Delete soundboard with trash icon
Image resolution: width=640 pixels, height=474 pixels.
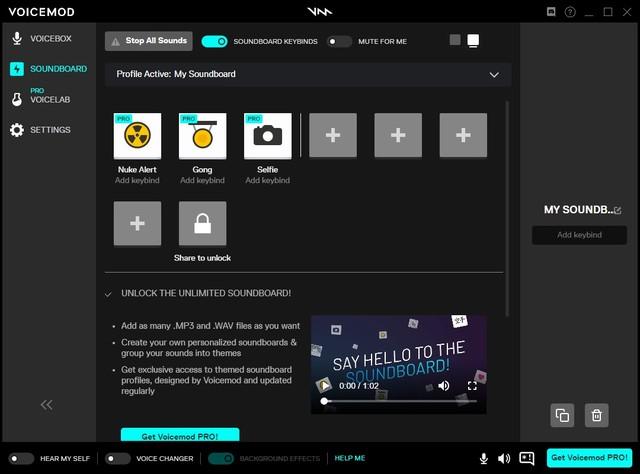[x=597, y=415]
